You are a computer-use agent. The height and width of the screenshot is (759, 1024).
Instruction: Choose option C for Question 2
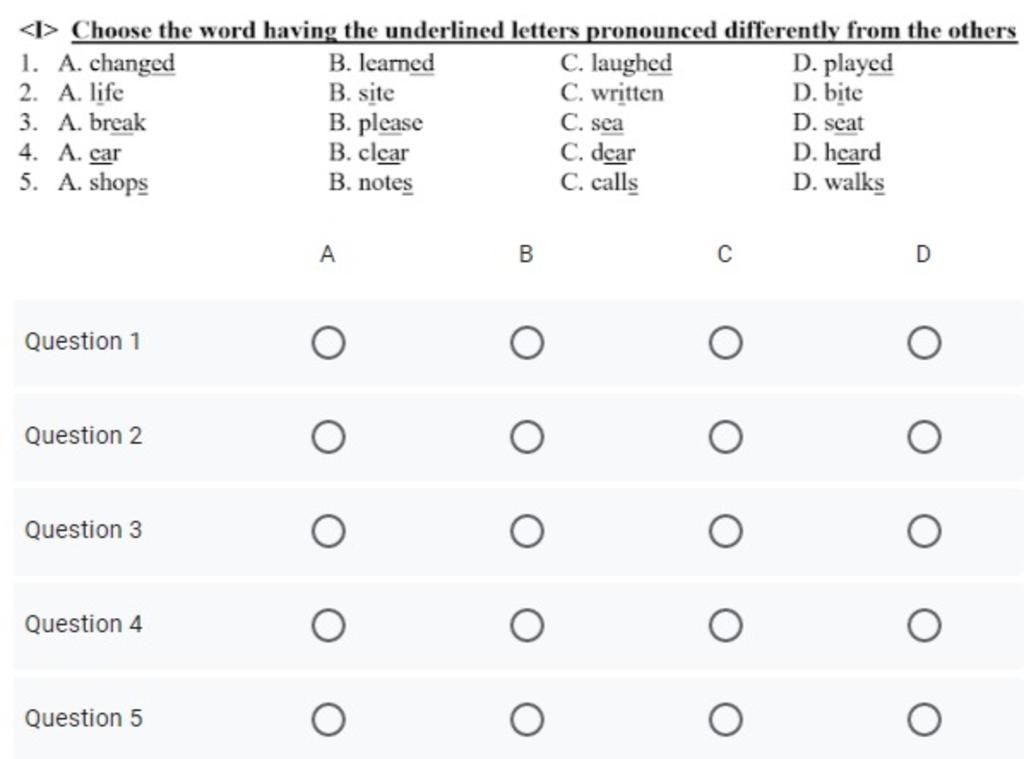(725, 437)
